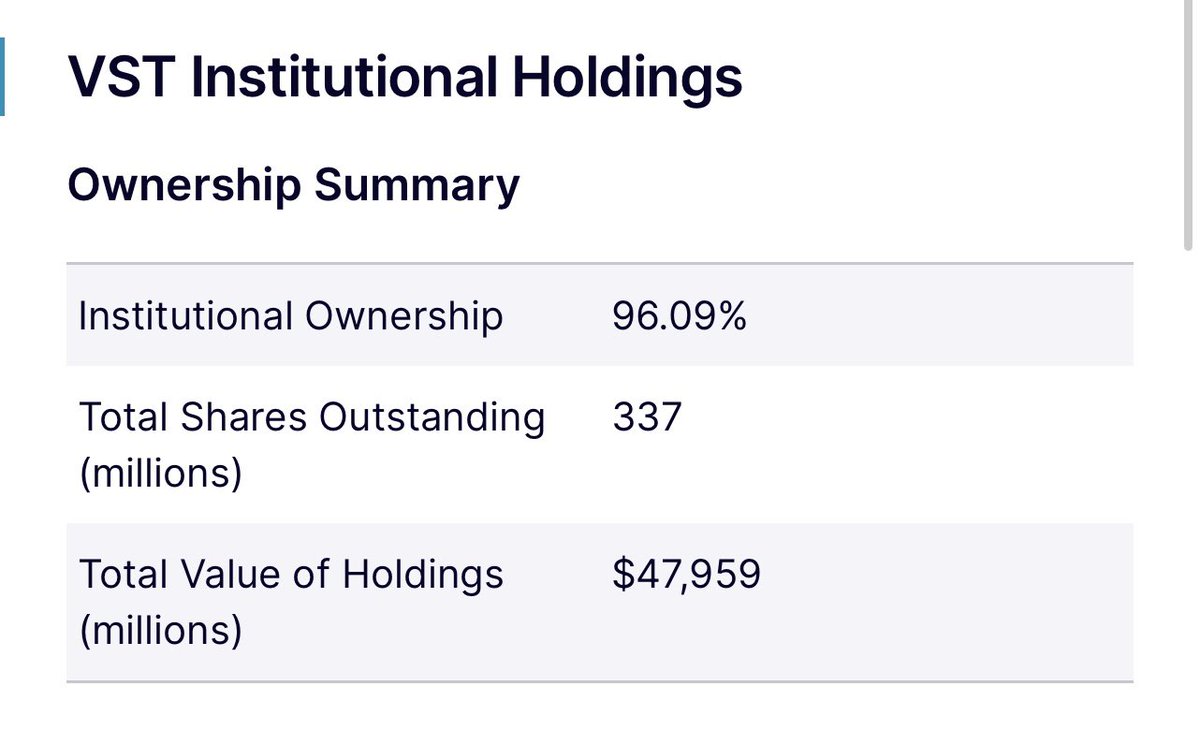
Task: Click the teal accent bar beside heading
Action: coord(2,78)
